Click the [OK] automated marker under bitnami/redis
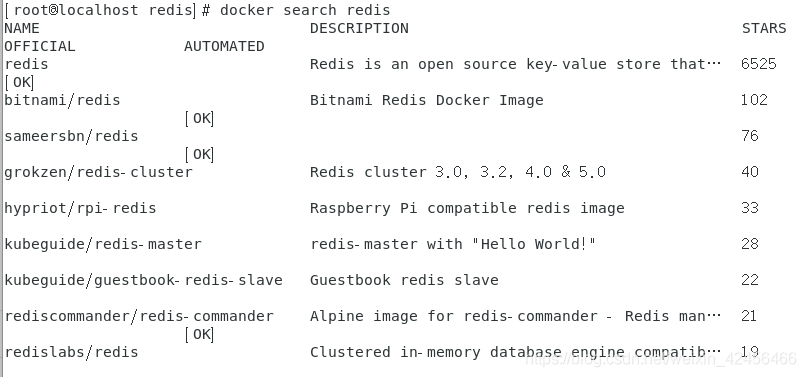The width and height of the screenshot is (806, 377). pyautogui.click(x=199, y=118)
